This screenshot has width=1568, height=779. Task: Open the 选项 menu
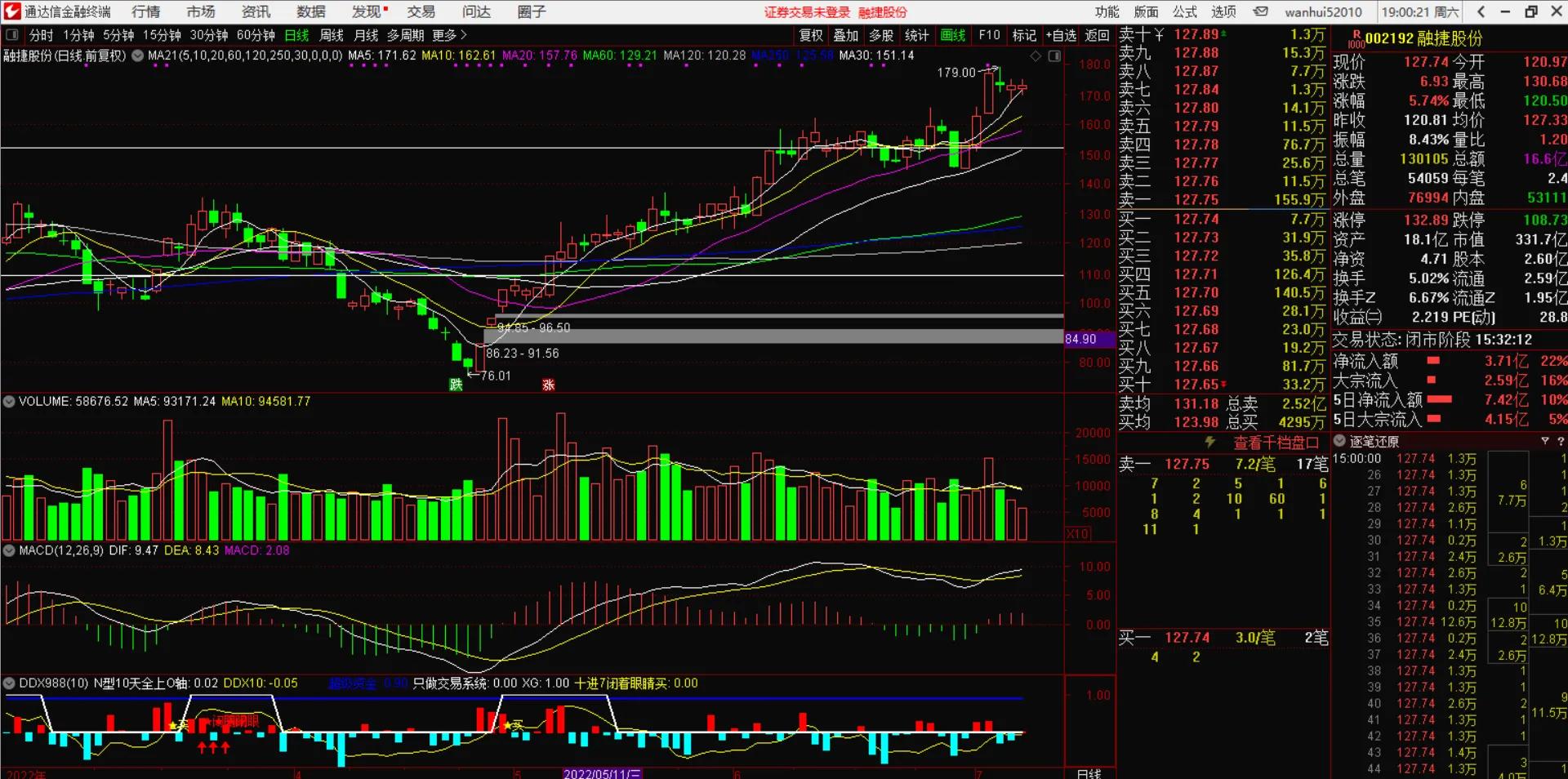click(x=1223, y=11)
